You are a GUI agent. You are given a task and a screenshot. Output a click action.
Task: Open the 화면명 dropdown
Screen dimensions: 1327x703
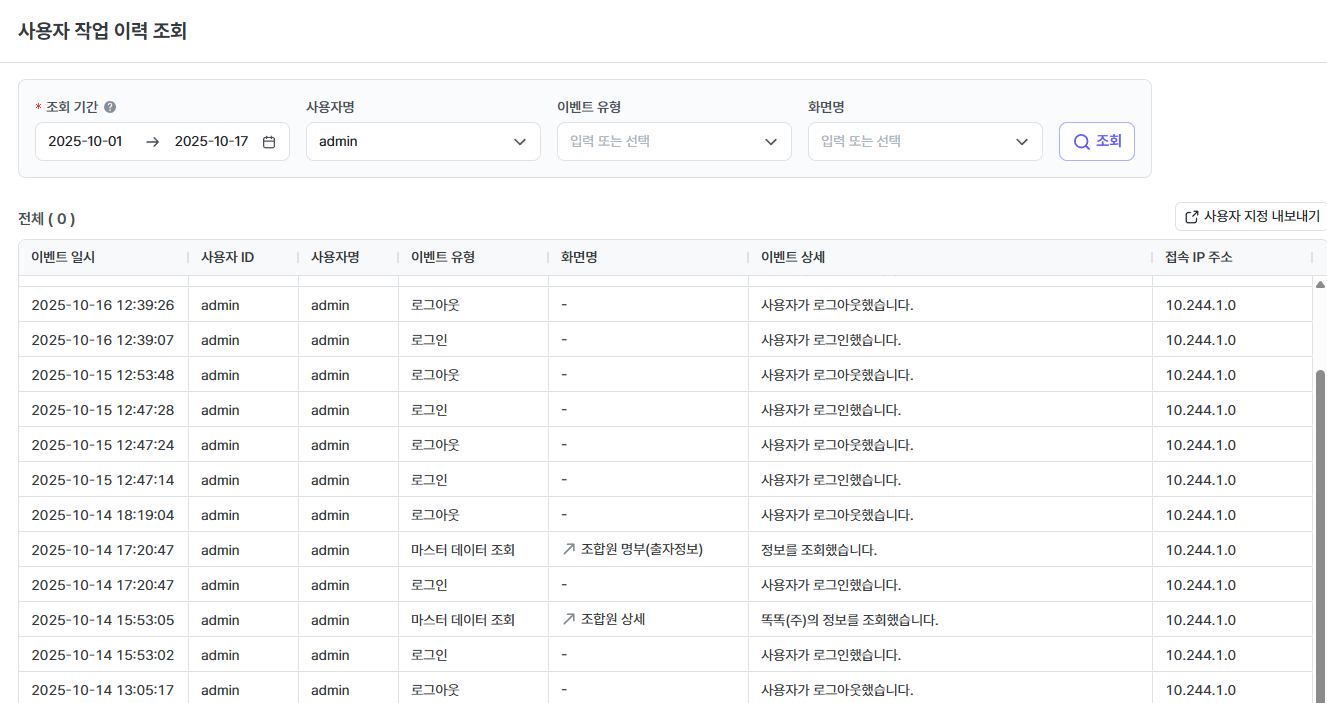pos(924,142)
